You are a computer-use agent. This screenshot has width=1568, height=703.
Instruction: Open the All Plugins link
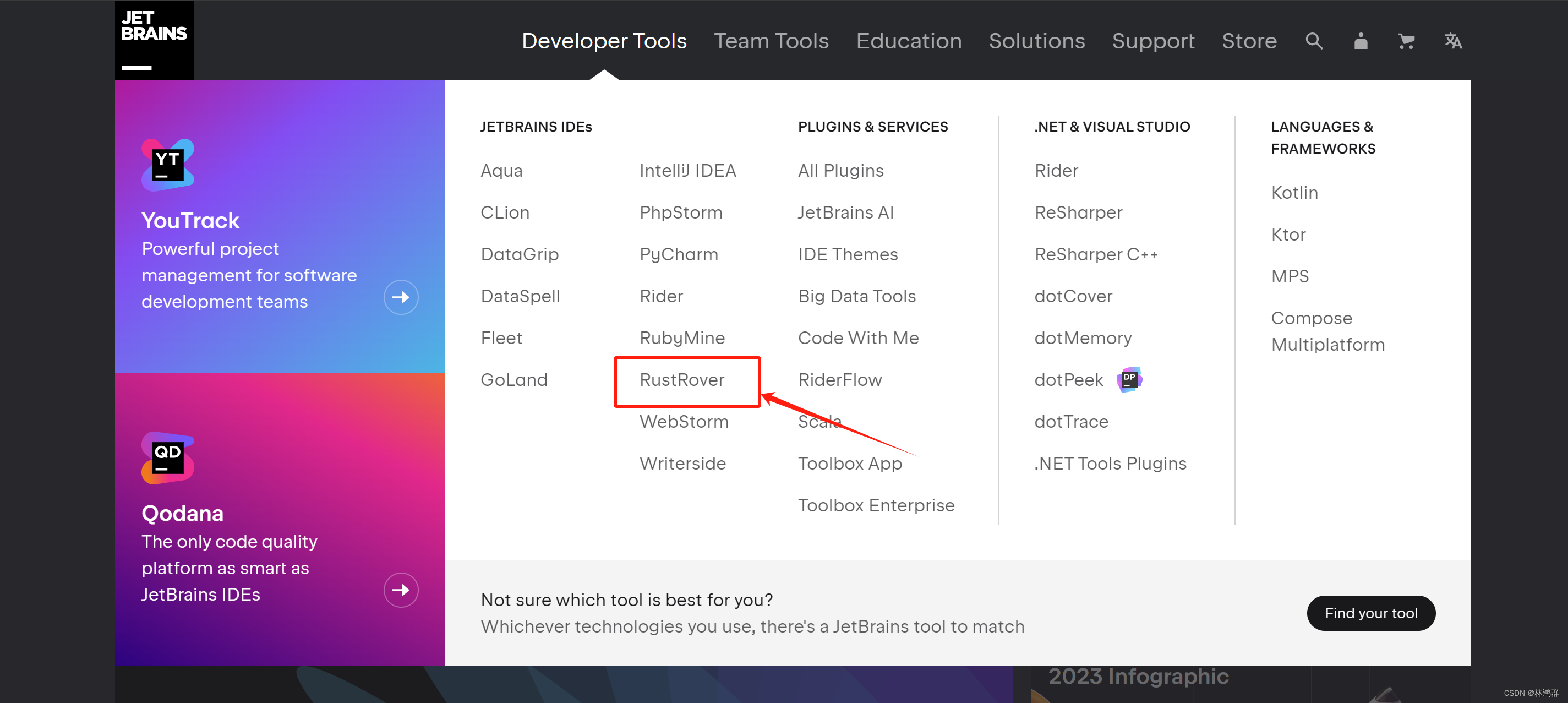point(840,171)
